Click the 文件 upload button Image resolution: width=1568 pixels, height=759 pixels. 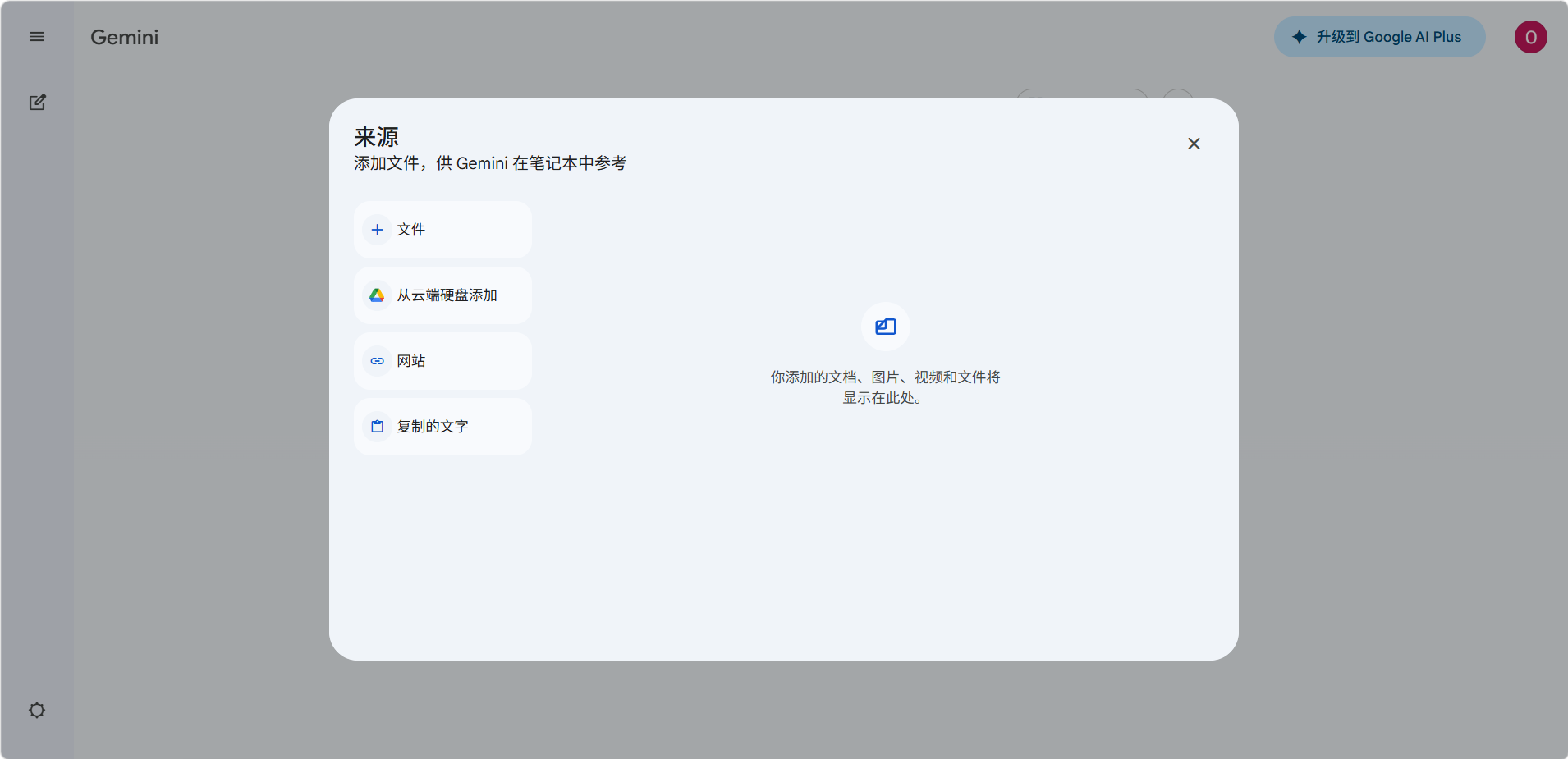[442, 230]
